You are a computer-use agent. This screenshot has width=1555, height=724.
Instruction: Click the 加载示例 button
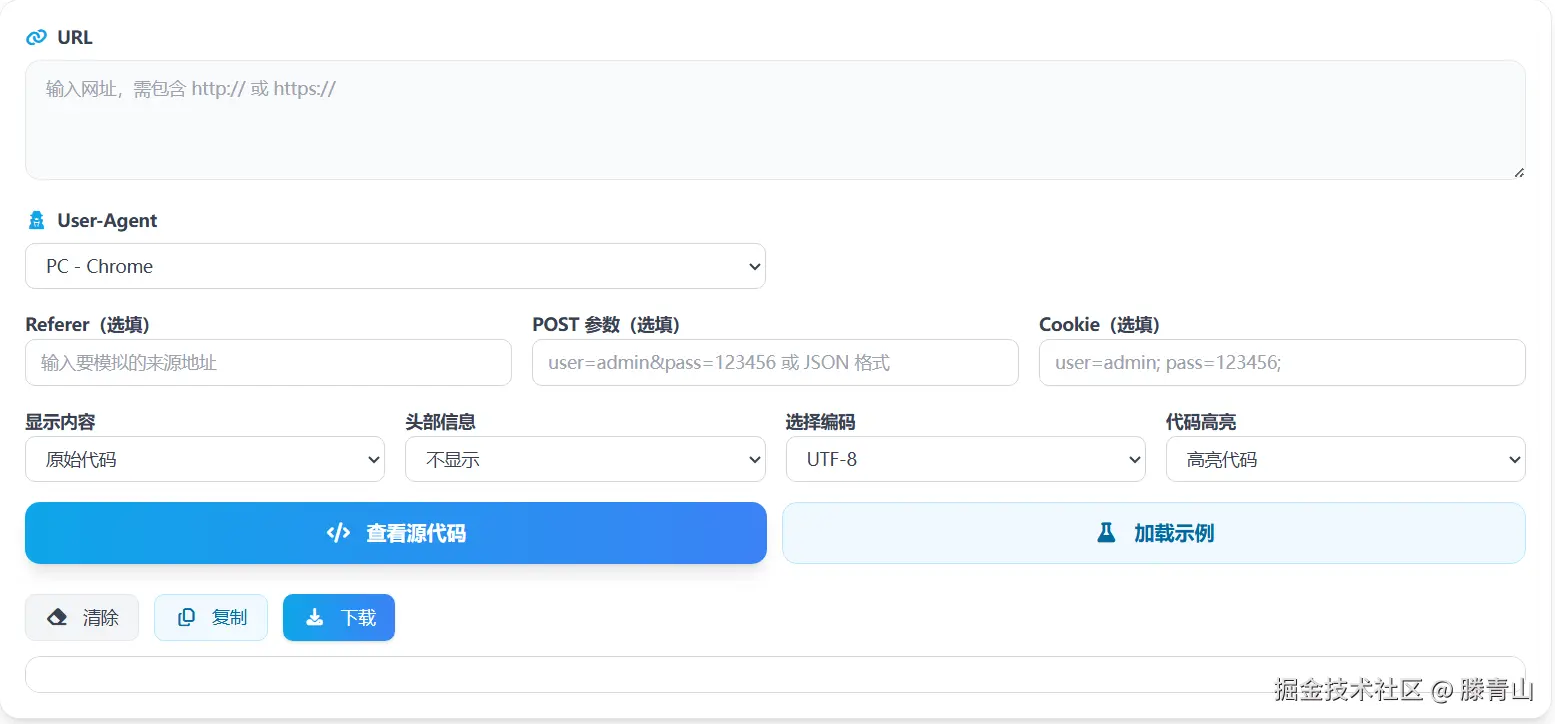[1154, 533]
